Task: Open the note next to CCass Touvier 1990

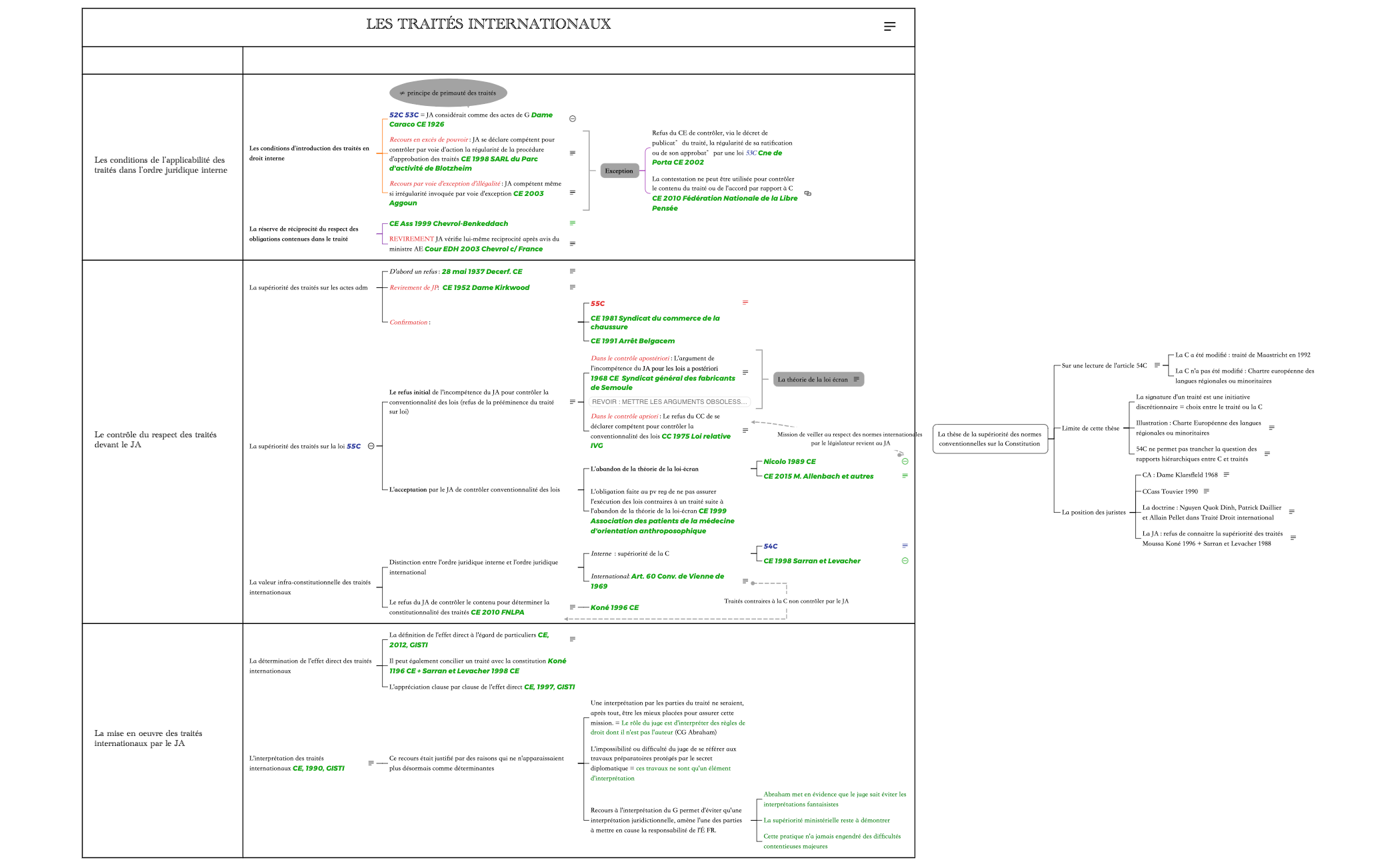Action: tap(1206, 491)
